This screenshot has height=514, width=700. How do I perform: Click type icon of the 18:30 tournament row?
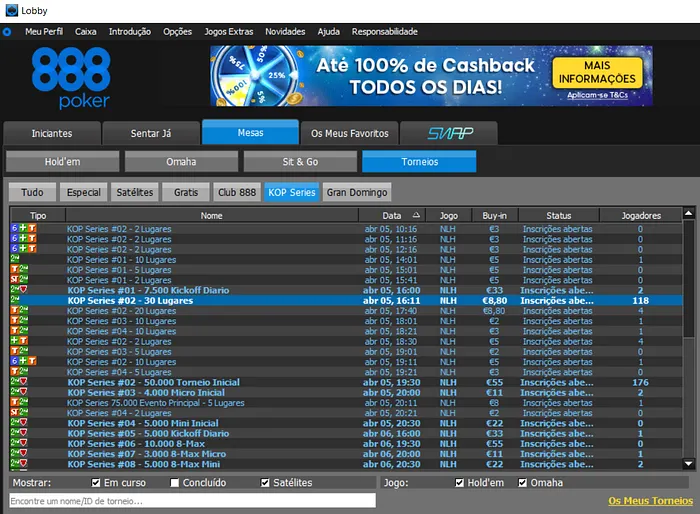[19, 341]
